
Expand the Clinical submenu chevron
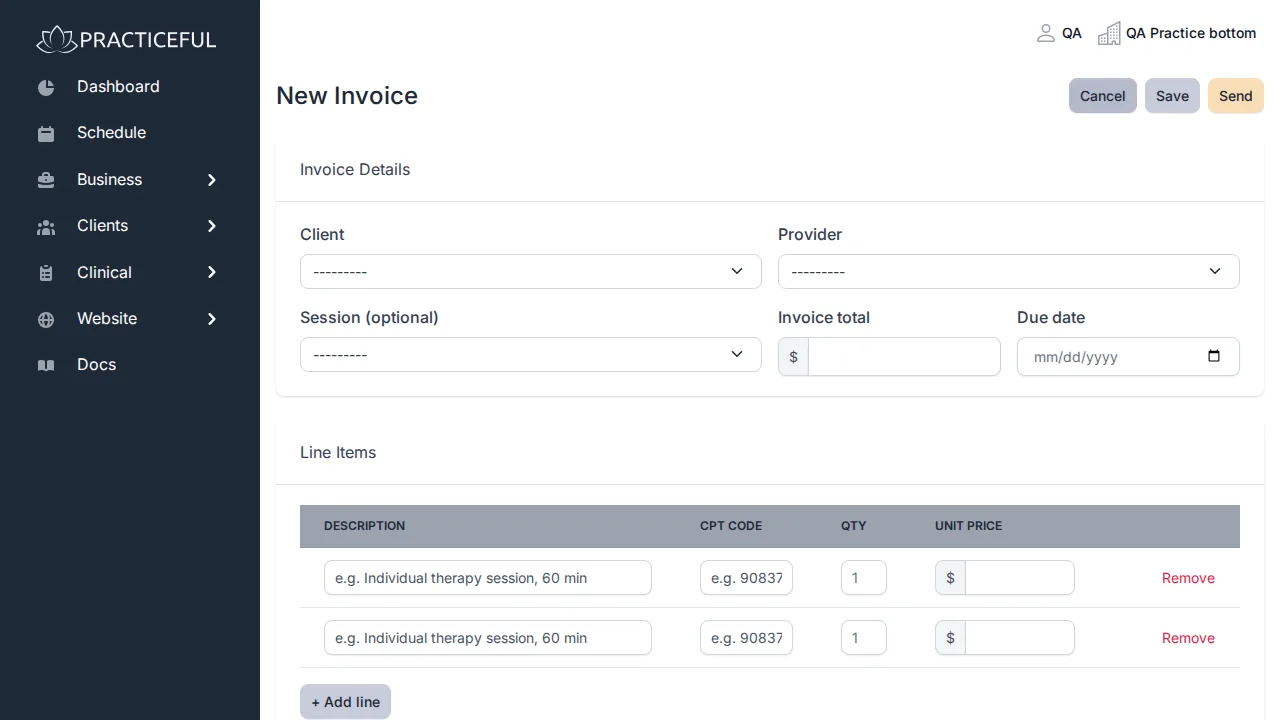pos(212,272)
